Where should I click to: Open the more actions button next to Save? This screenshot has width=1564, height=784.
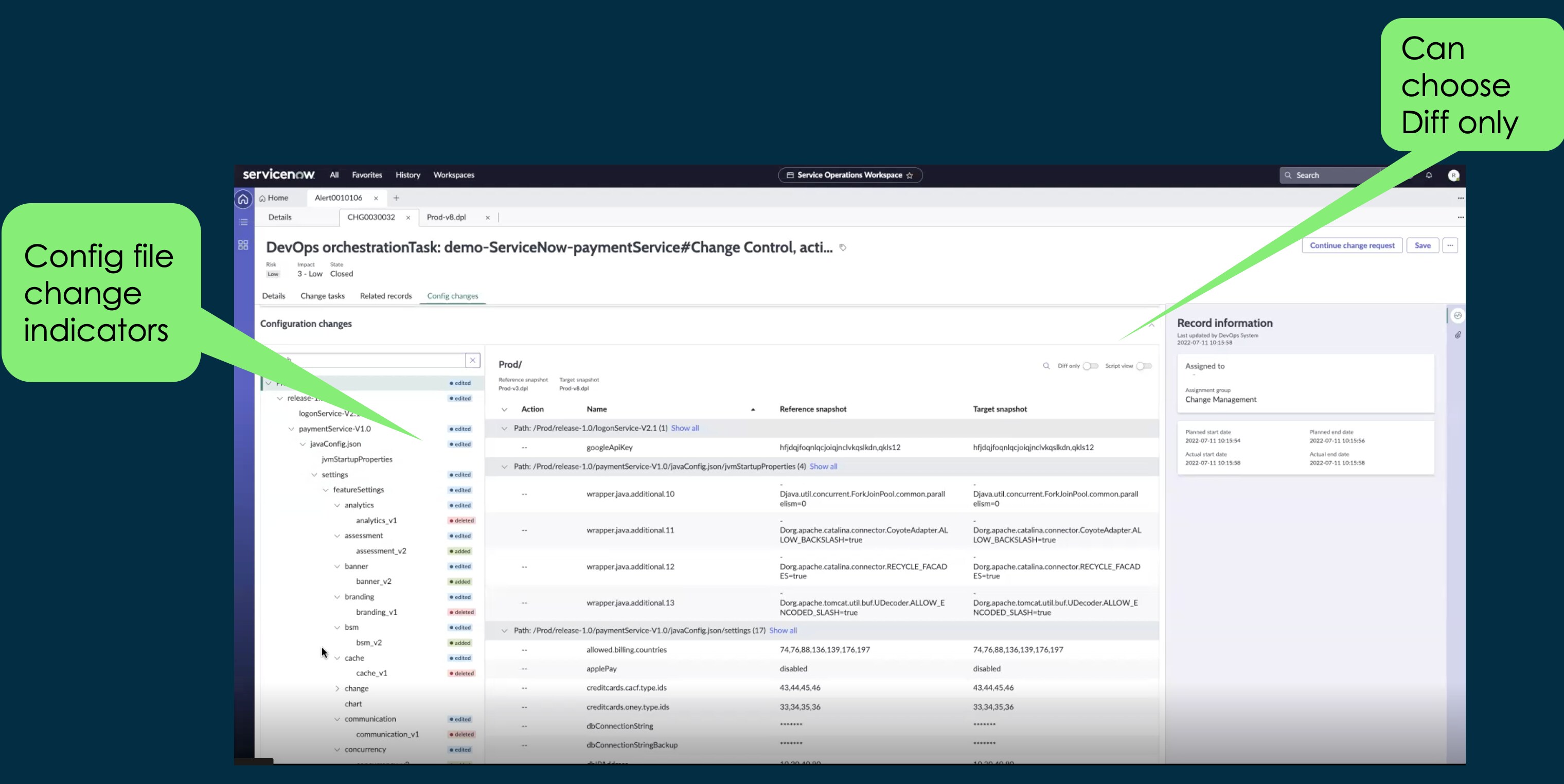pos(1450,245)
